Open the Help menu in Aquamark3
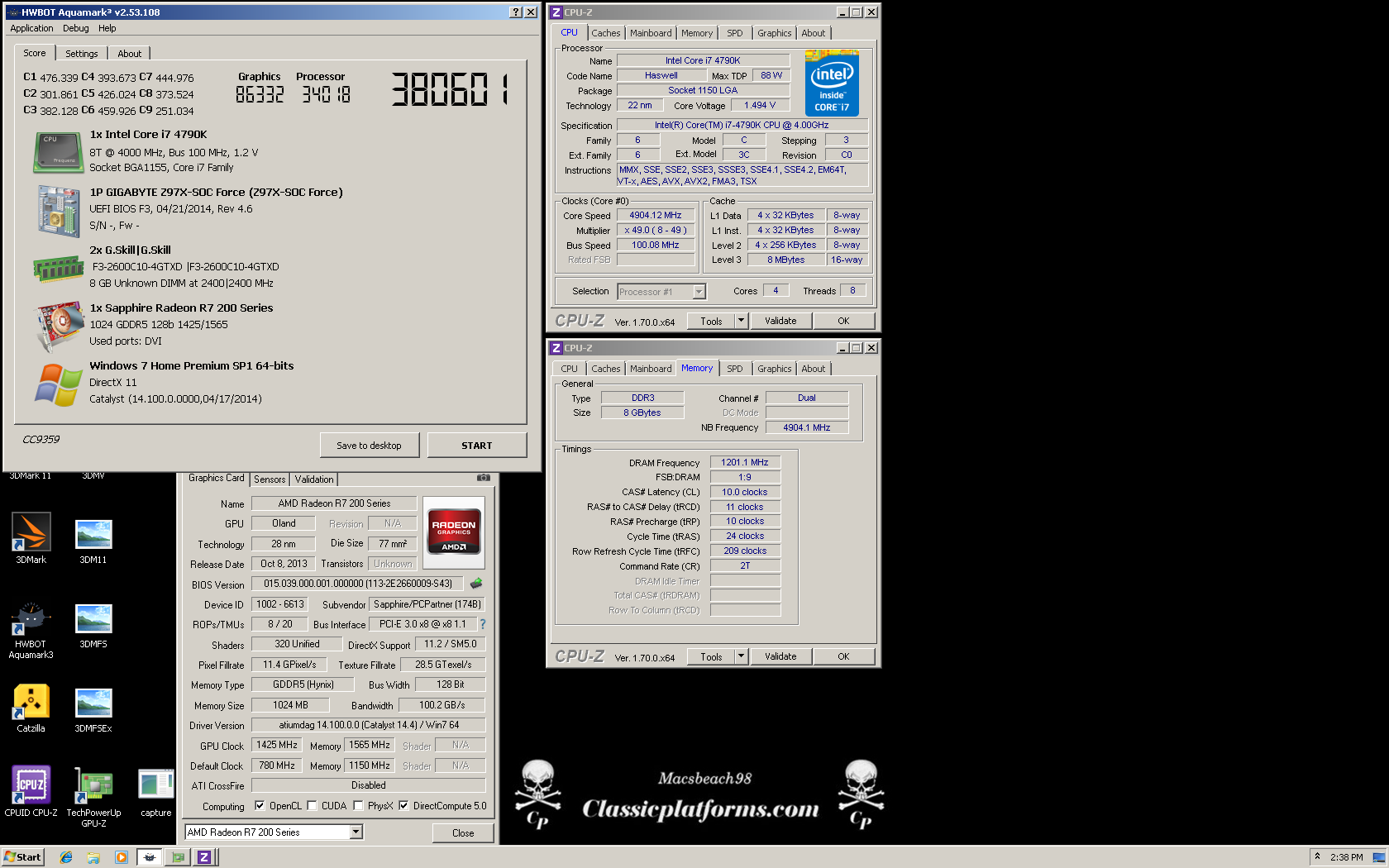The height and width of the screenshot is (868, 1389). tap(107, 28)
